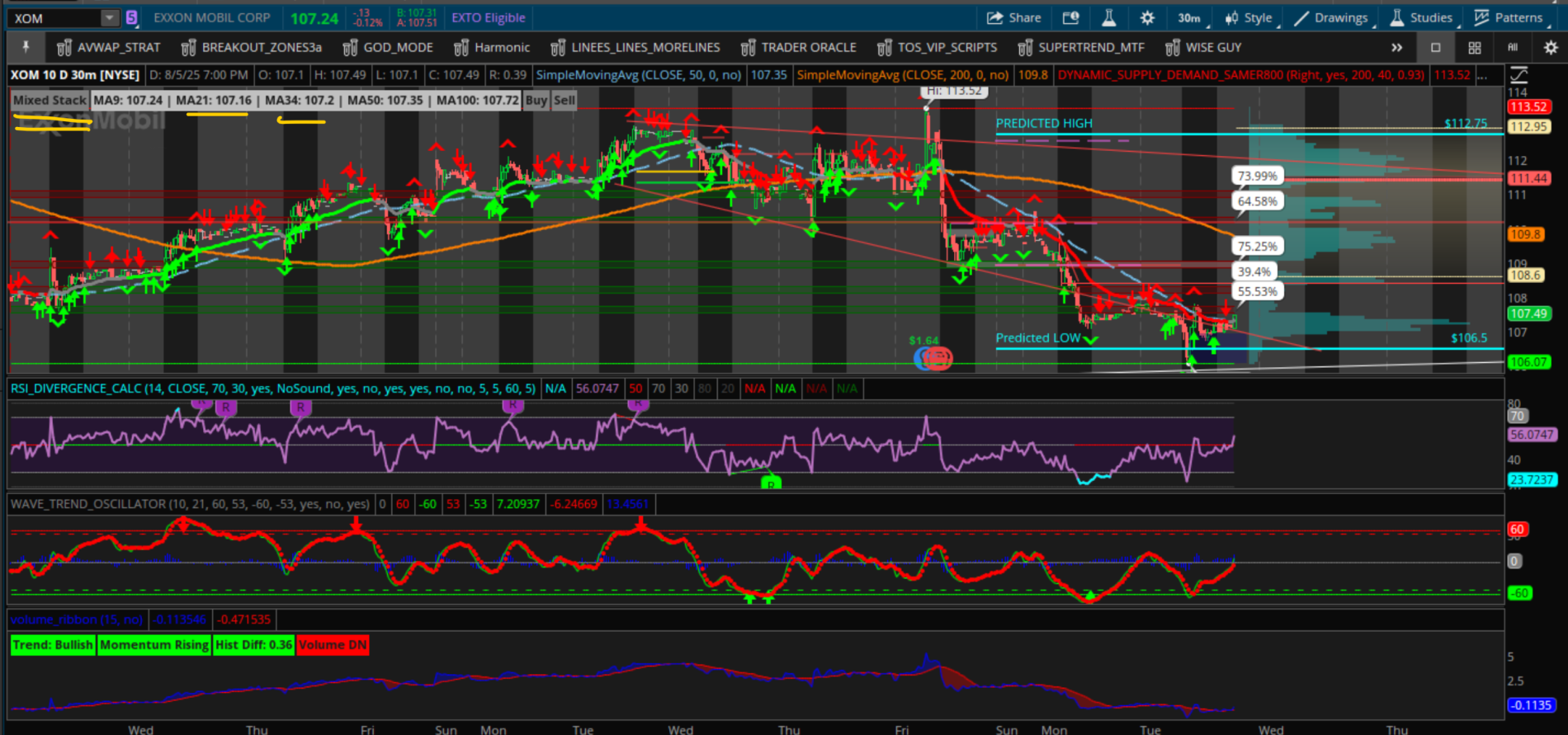The width and height of the screenshot is (1568, 735).
Task: Load the GOD_MODE study set
Action: pyautogui.click(x=388, y=48)
